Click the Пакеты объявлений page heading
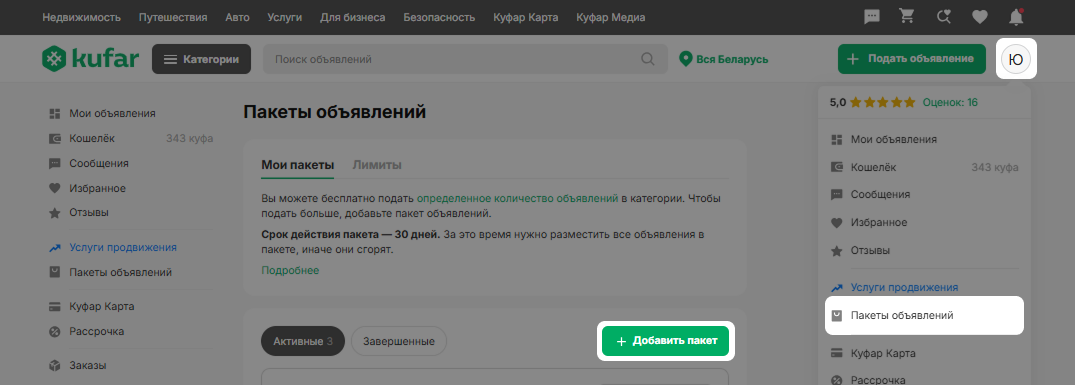This screenshot has height=385, width=1075. click(335, 112)
